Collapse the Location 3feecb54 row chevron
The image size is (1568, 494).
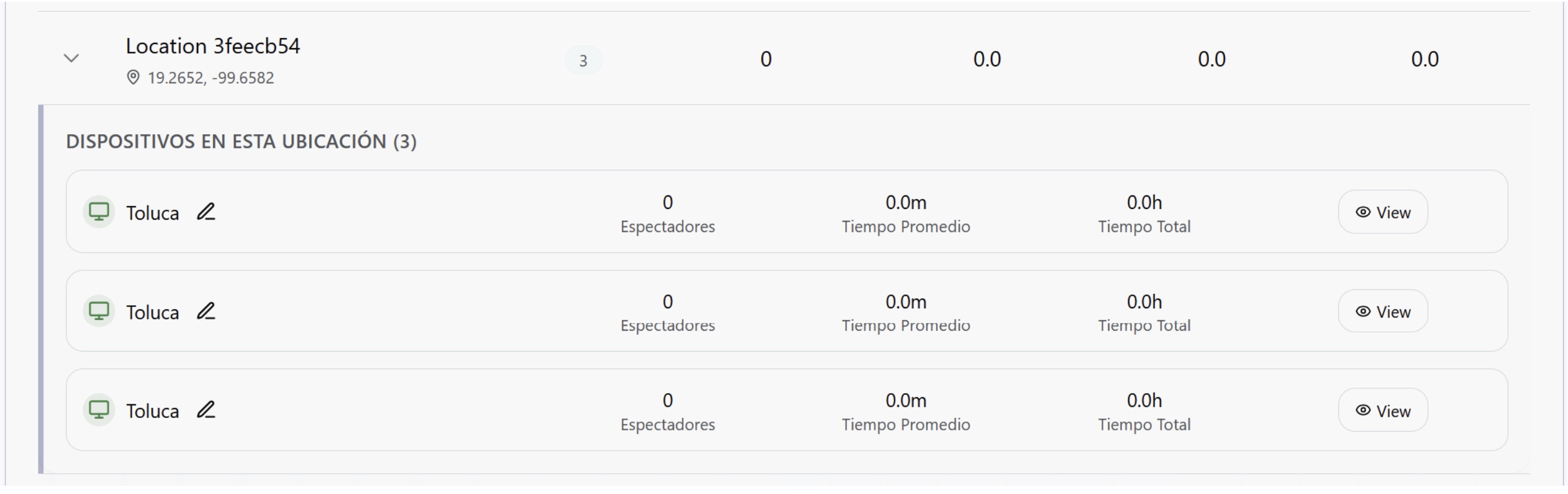click(71, 58)
